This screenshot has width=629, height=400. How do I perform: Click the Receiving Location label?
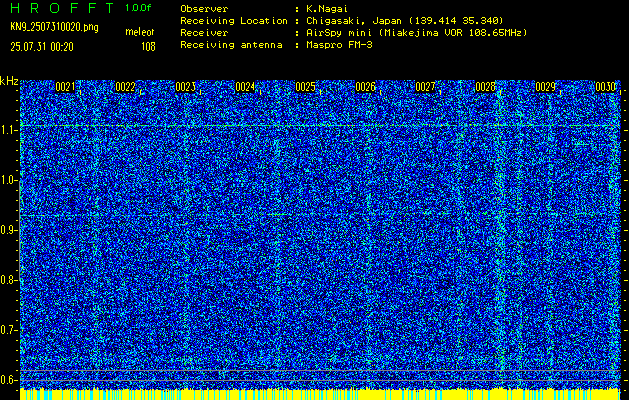[234, 21]
